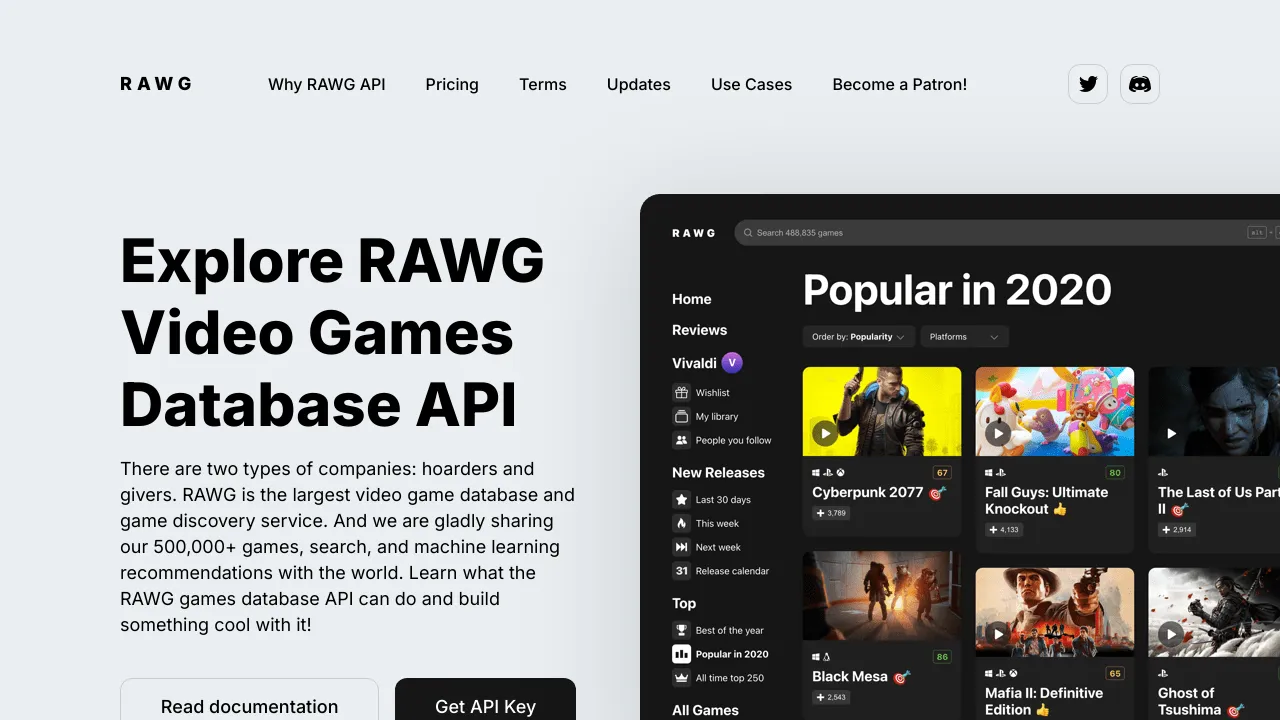Click the 65 metascore badge on Mafia II

(x=1115, y=673)
